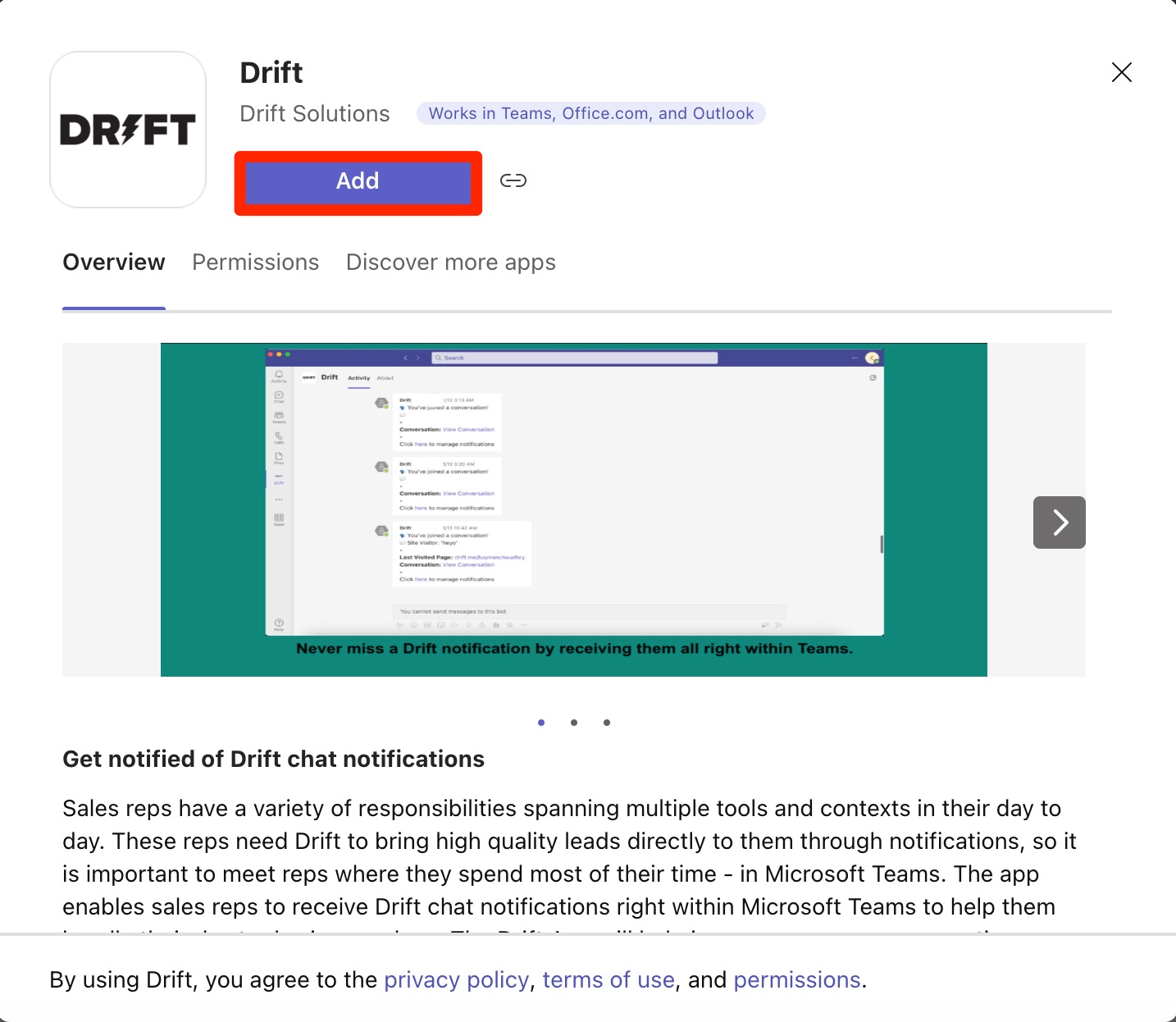Switch to the Overview tab
The height and width of the screenshot is (1022, 1176).
pos(114,262)
